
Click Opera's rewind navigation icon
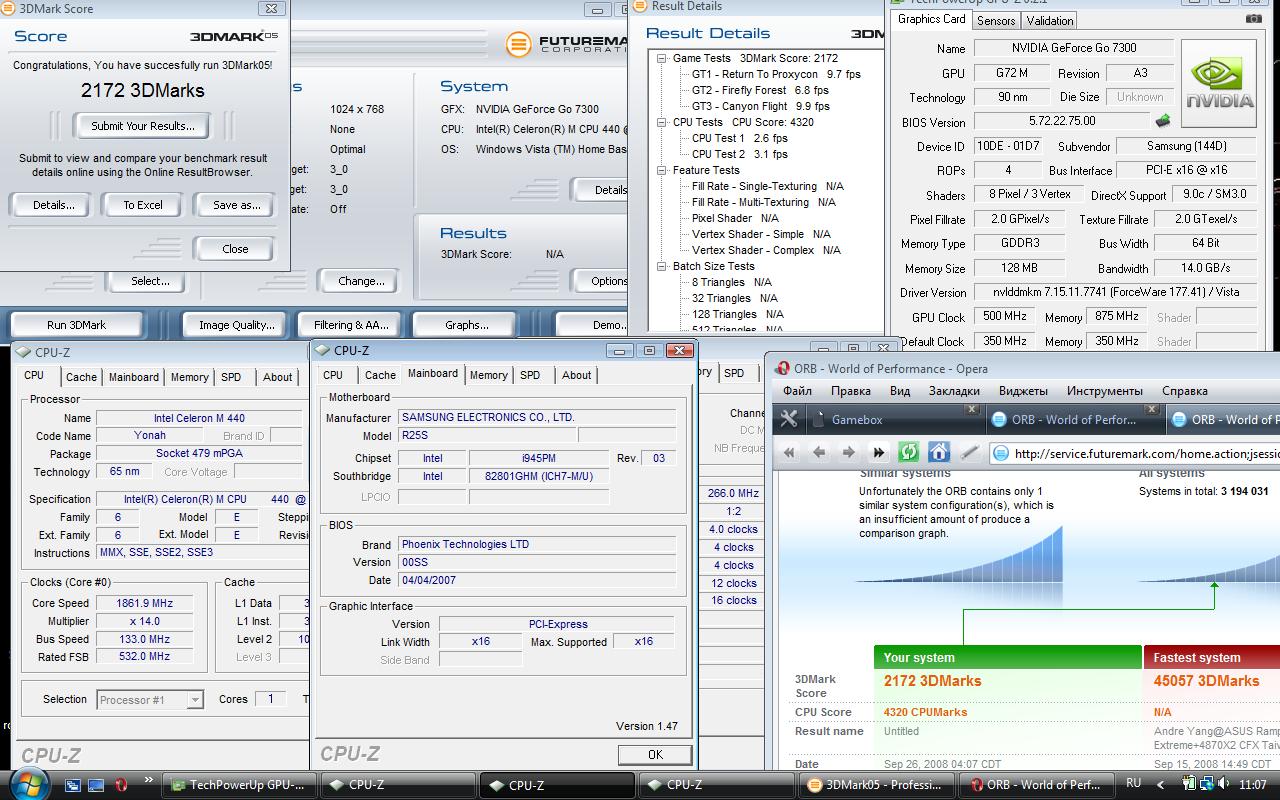(789, 453)
